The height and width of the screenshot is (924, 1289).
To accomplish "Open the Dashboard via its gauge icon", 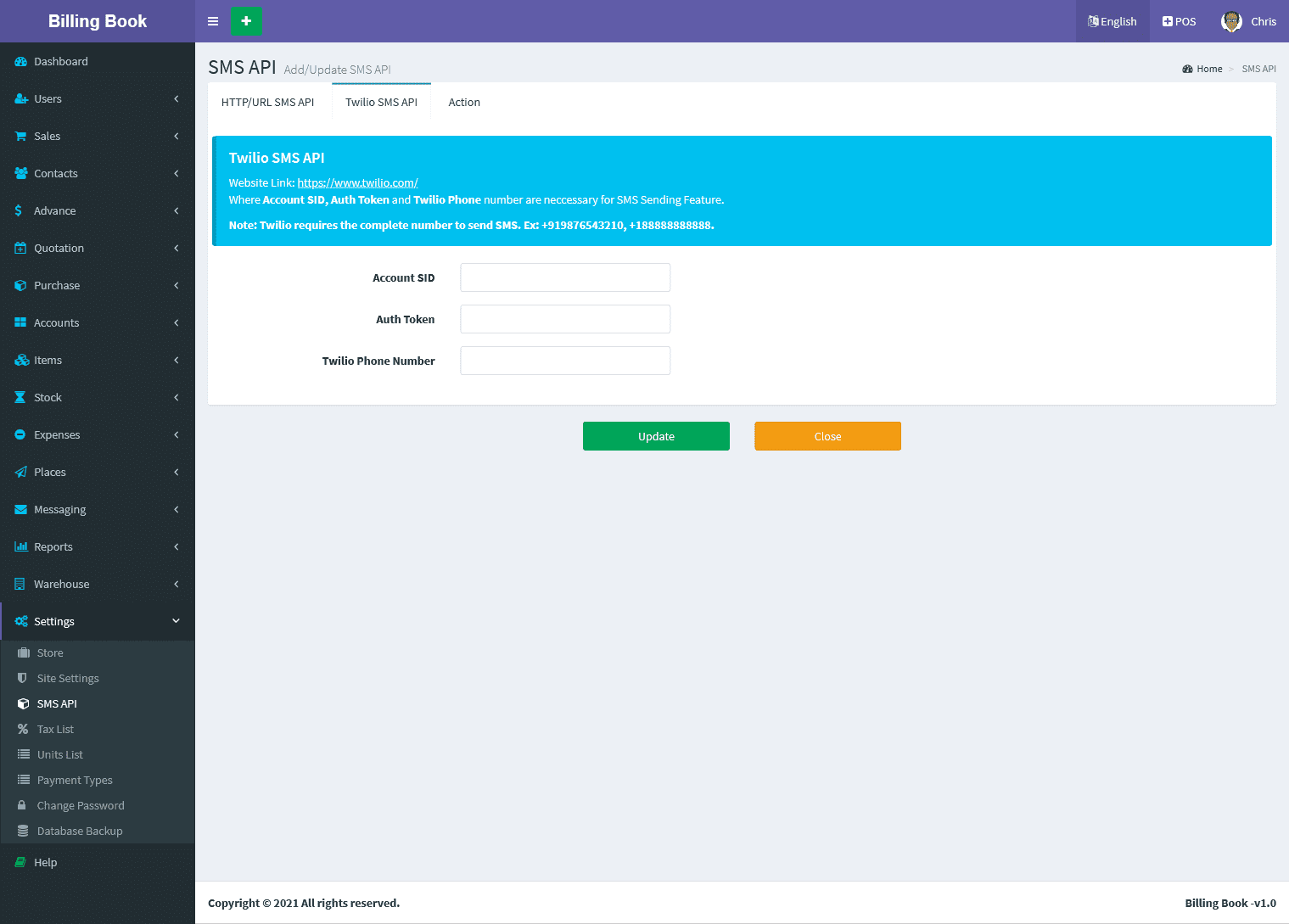I will (21, 62).
